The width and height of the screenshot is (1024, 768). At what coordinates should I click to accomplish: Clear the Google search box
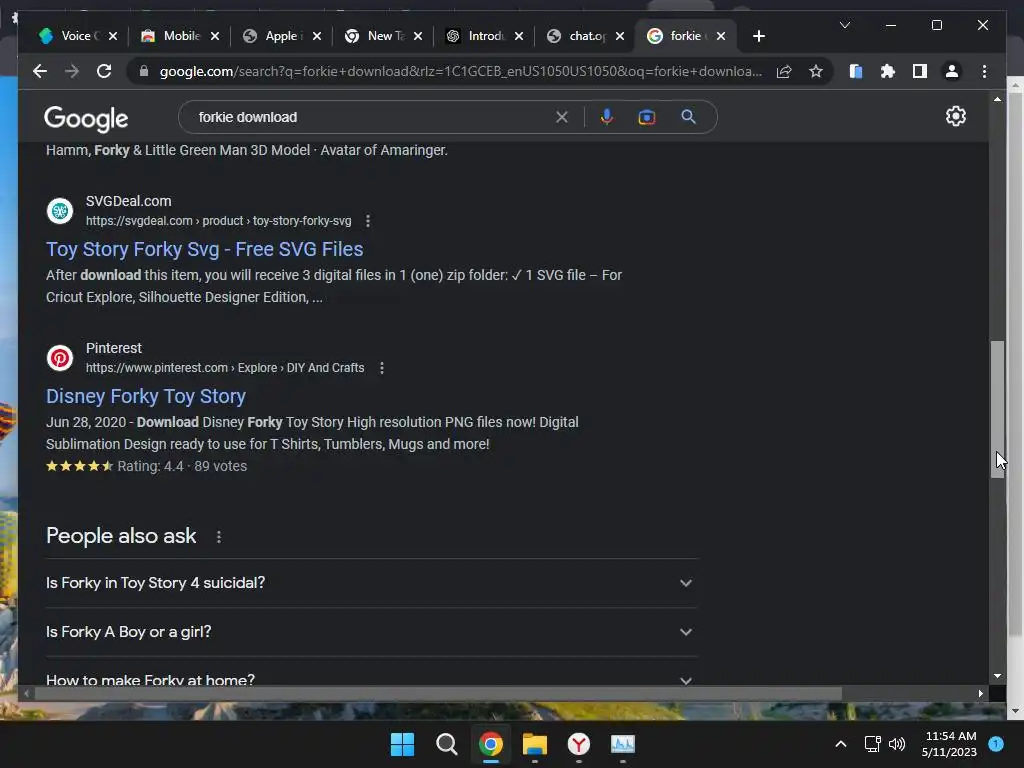click(562, 117)
